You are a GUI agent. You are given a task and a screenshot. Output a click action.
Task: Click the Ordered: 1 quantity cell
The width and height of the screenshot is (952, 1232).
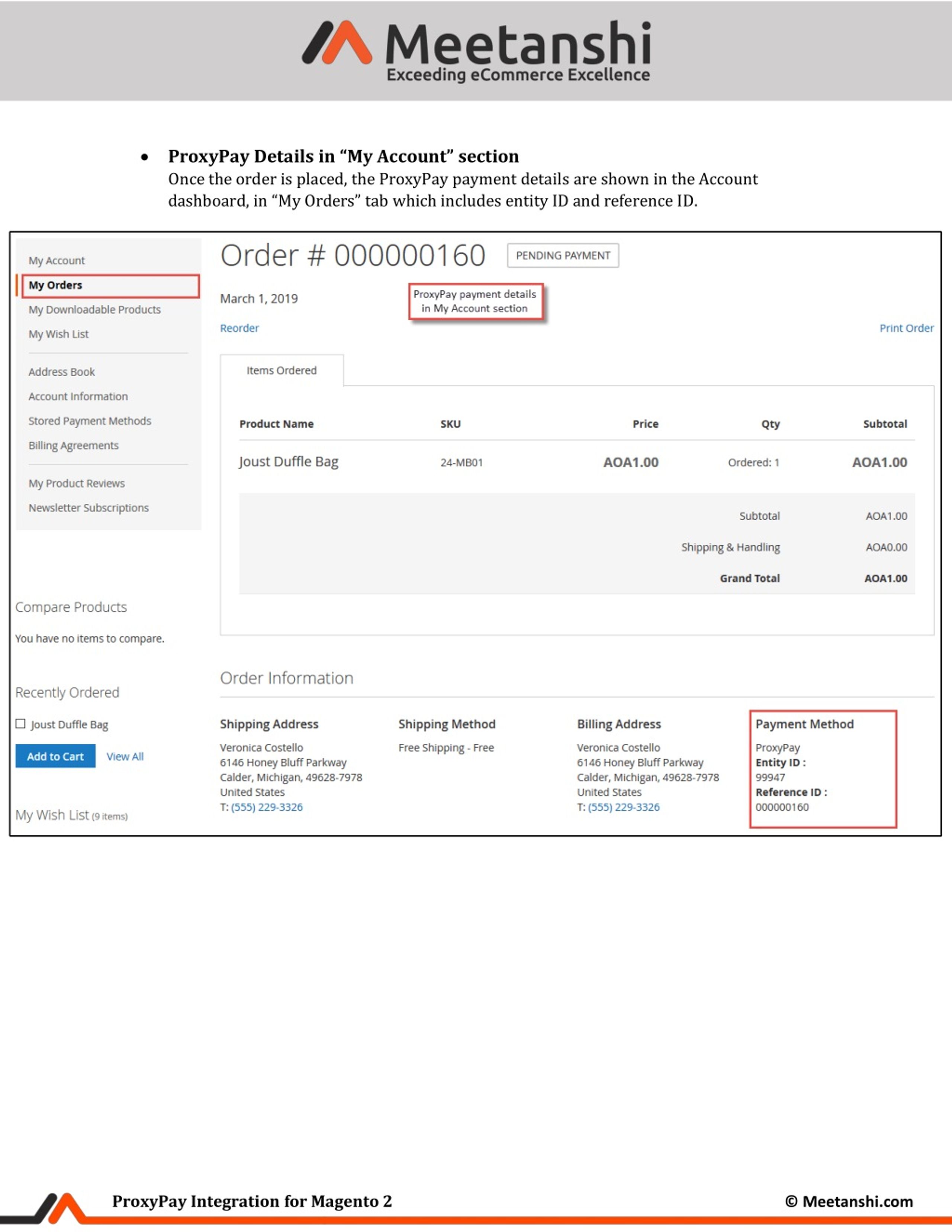(753, 463)
